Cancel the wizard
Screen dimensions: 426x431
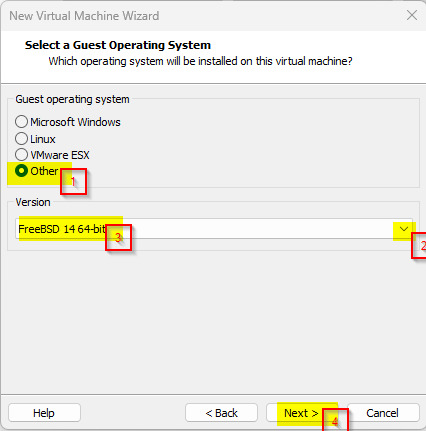(x=383, y=413)
